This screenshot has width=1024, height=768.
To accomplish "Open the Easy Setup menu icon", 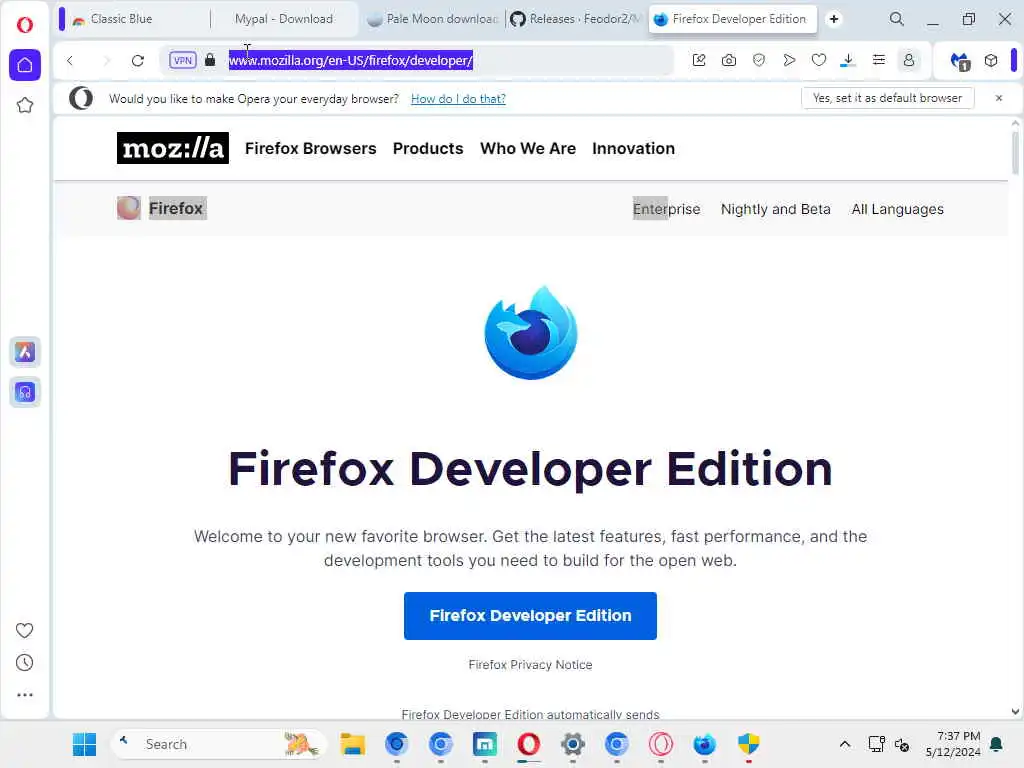I will point(878,60).
